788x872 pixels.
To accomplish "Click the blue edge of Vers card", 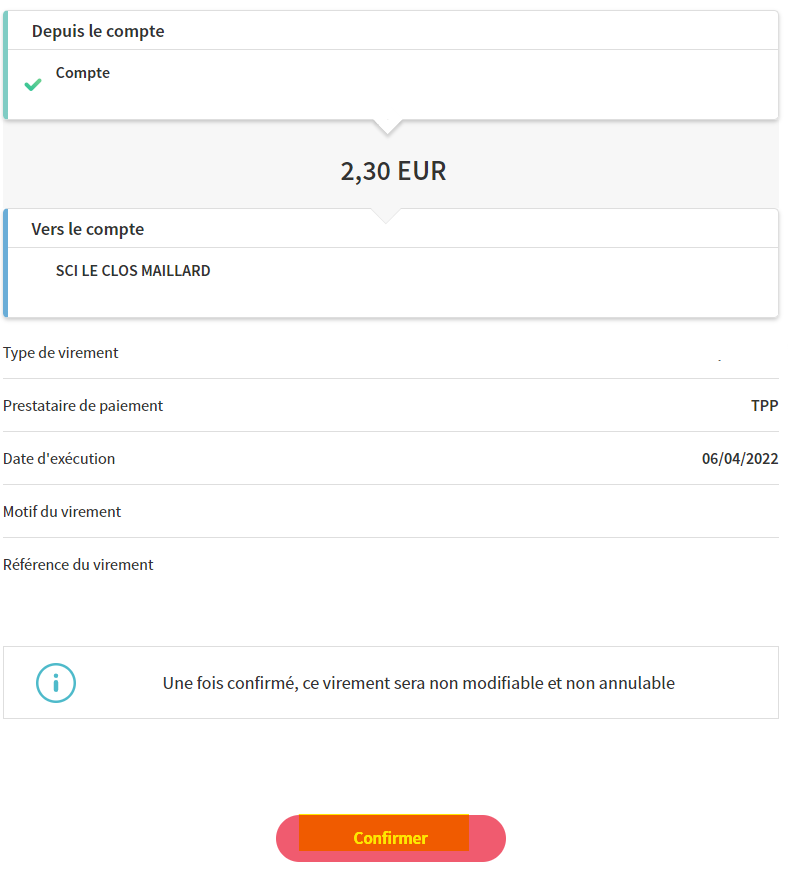I will (x=6, y=263).
